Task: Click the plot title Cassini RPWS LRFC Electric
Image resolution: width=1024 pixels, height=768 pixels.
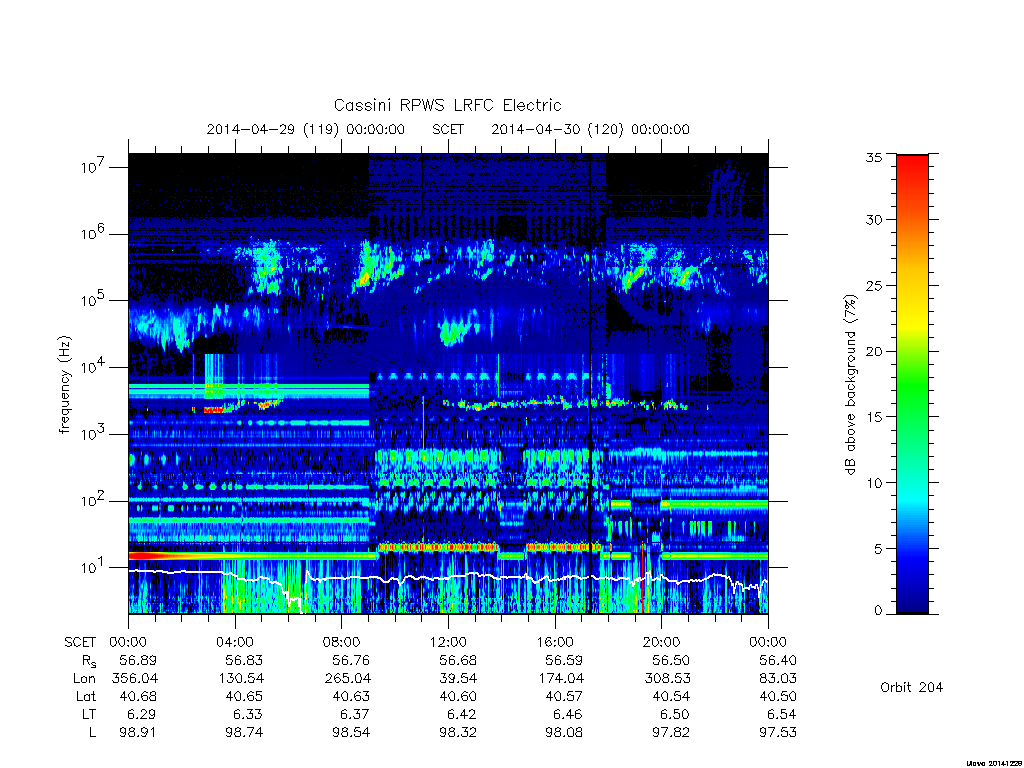Action: (x=447, y=105)
